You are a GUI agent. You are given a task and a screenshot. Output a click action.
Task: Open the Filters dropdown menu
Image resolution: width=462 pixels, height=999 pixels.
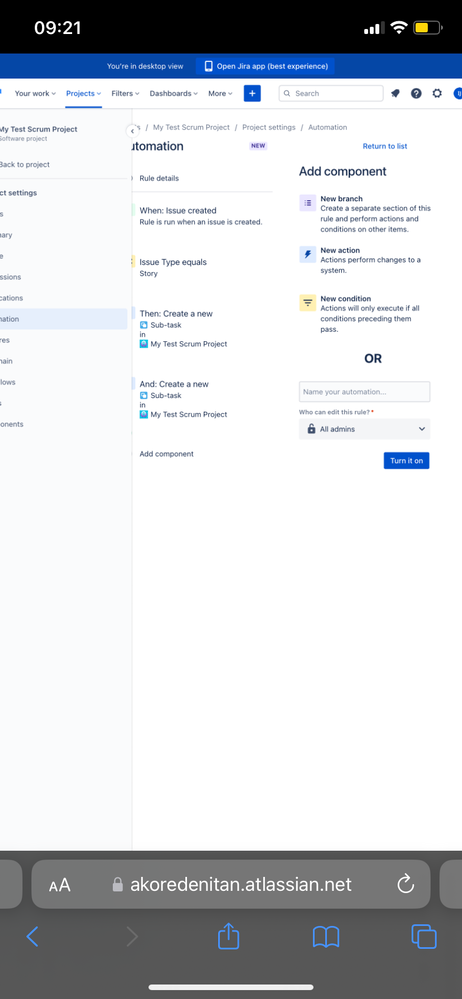pos(125,93)
